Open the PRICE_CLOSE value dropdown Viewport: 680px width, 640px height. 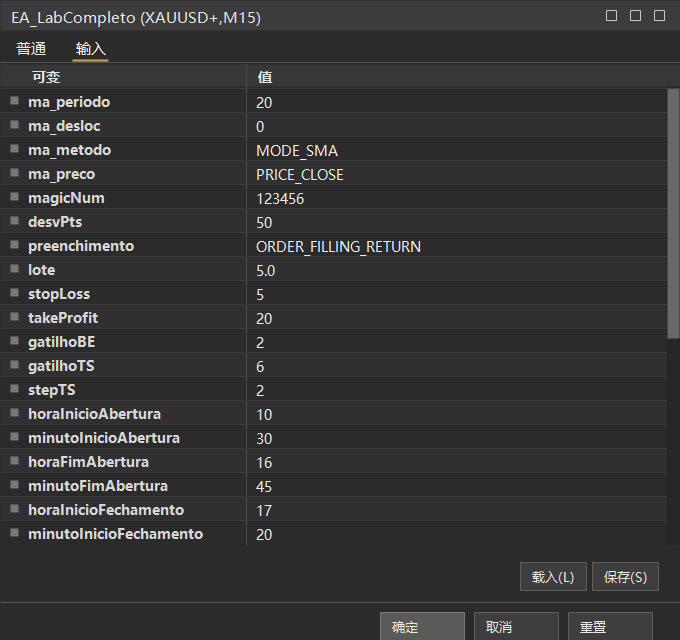(x=457, y=174)
